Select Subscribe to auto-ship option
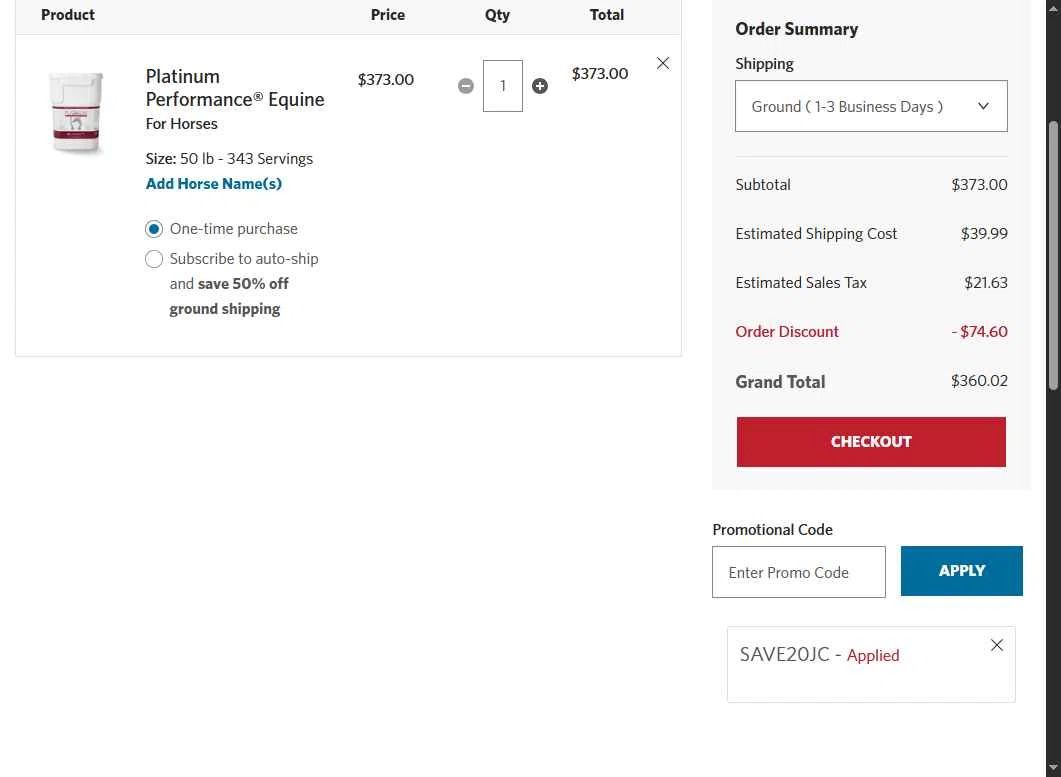The height and width of the screenshot is (777, 1061). point(154,259)
